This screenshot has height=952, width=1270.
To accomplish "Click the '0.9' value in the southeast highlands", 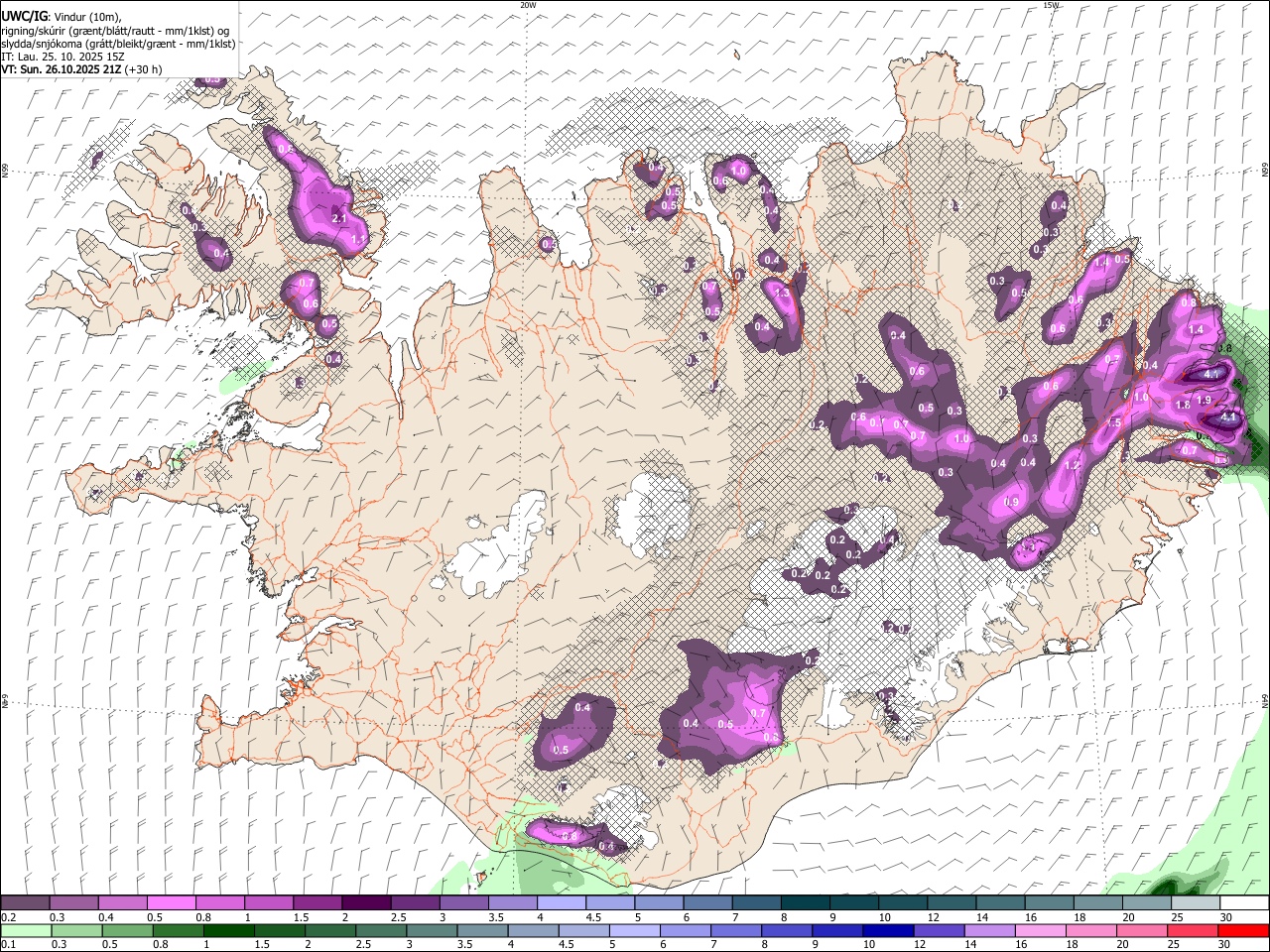I will click(x=1011, y=502).
